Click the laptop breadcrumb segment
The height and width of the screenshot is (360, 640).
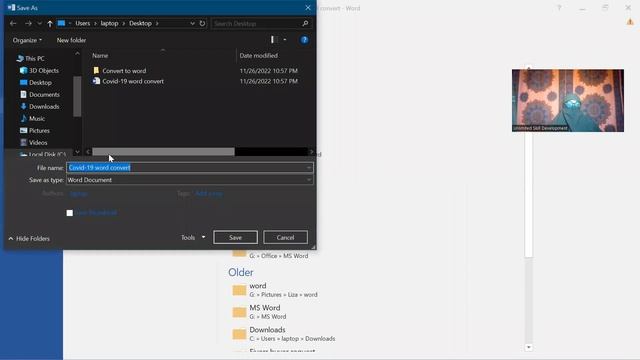pyautogui.click(x=109, y=23)
